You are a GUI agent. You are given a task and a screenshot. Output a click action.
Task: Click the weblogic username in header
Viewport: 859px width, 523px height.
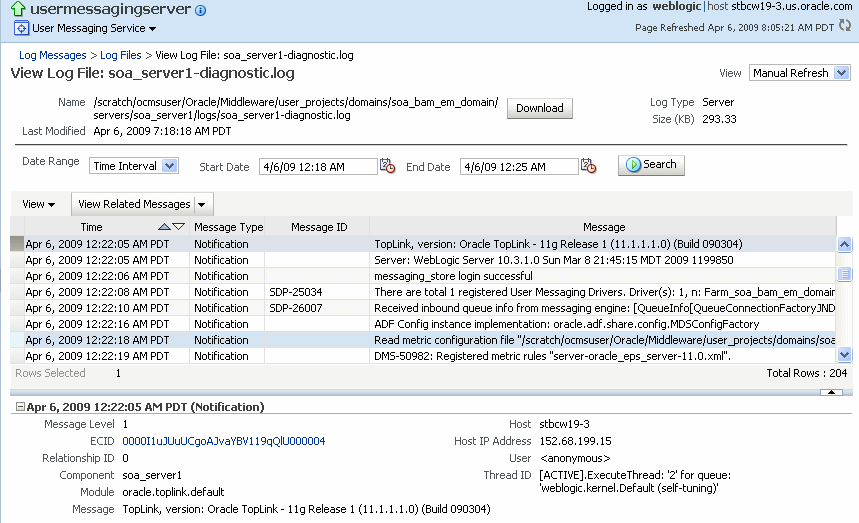(x=677, y=6)
